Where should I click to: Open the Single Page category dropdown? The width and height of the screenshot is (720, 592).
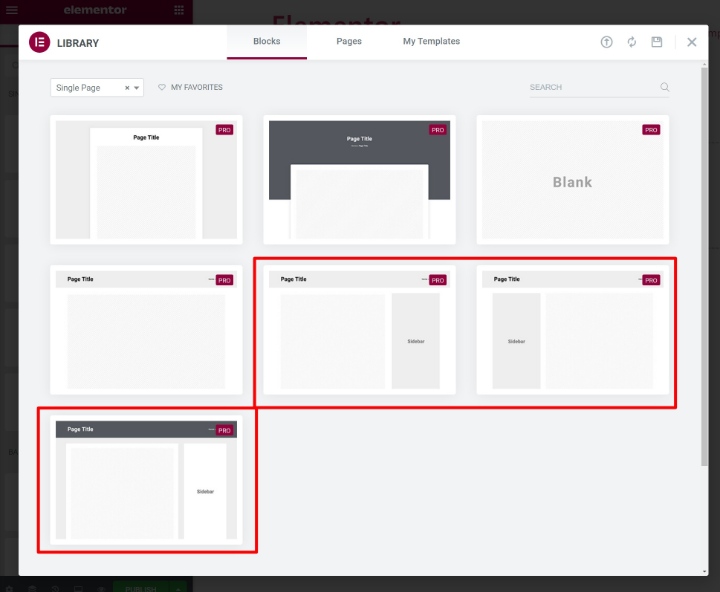tap(97, 88)
